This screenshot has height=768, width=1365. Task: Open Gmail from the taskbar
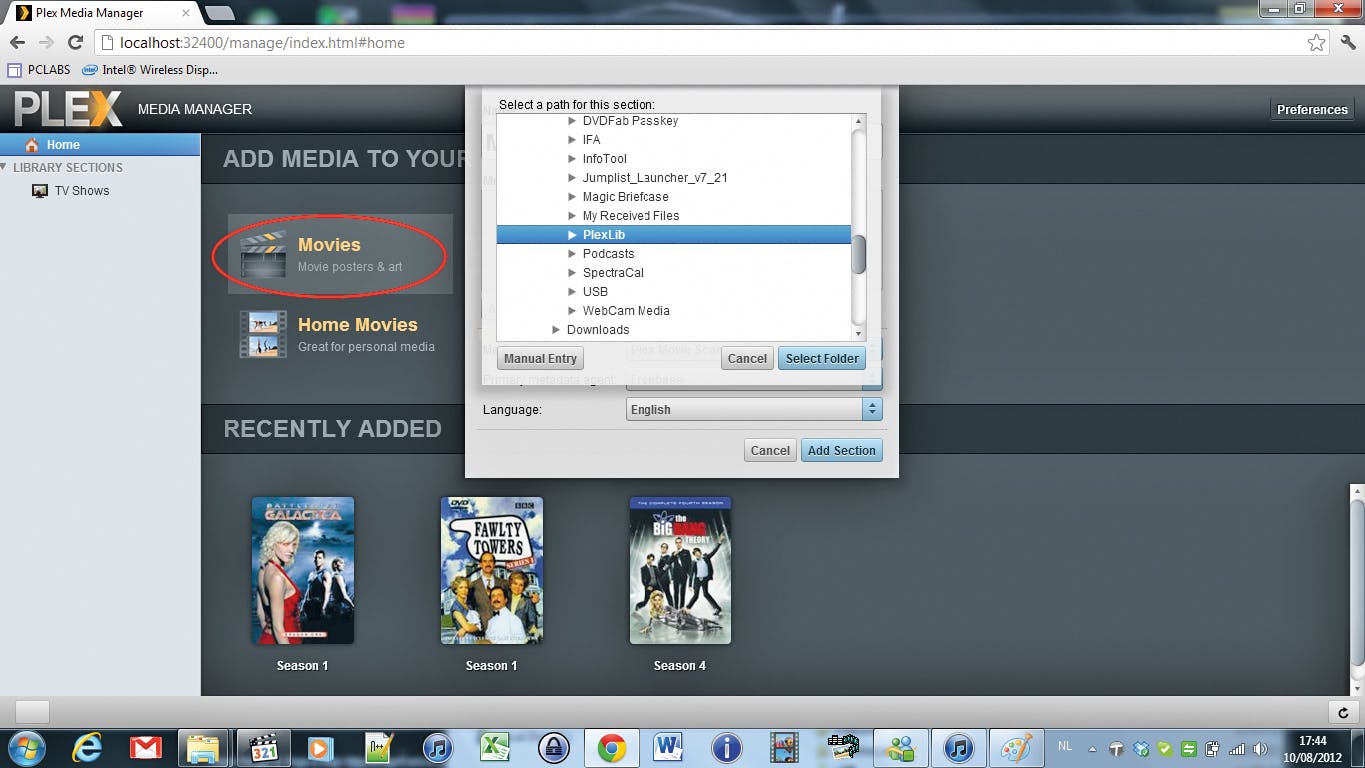tap(146, 748)
